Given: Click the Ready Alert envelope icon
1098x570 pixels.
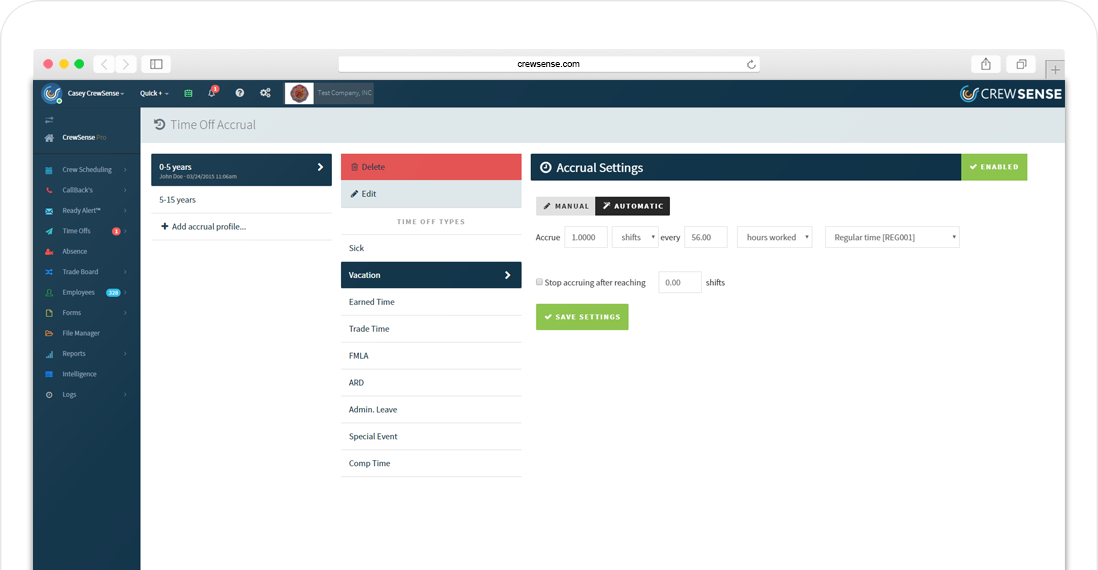Looking at the screenshot, I should click(49, 211).
